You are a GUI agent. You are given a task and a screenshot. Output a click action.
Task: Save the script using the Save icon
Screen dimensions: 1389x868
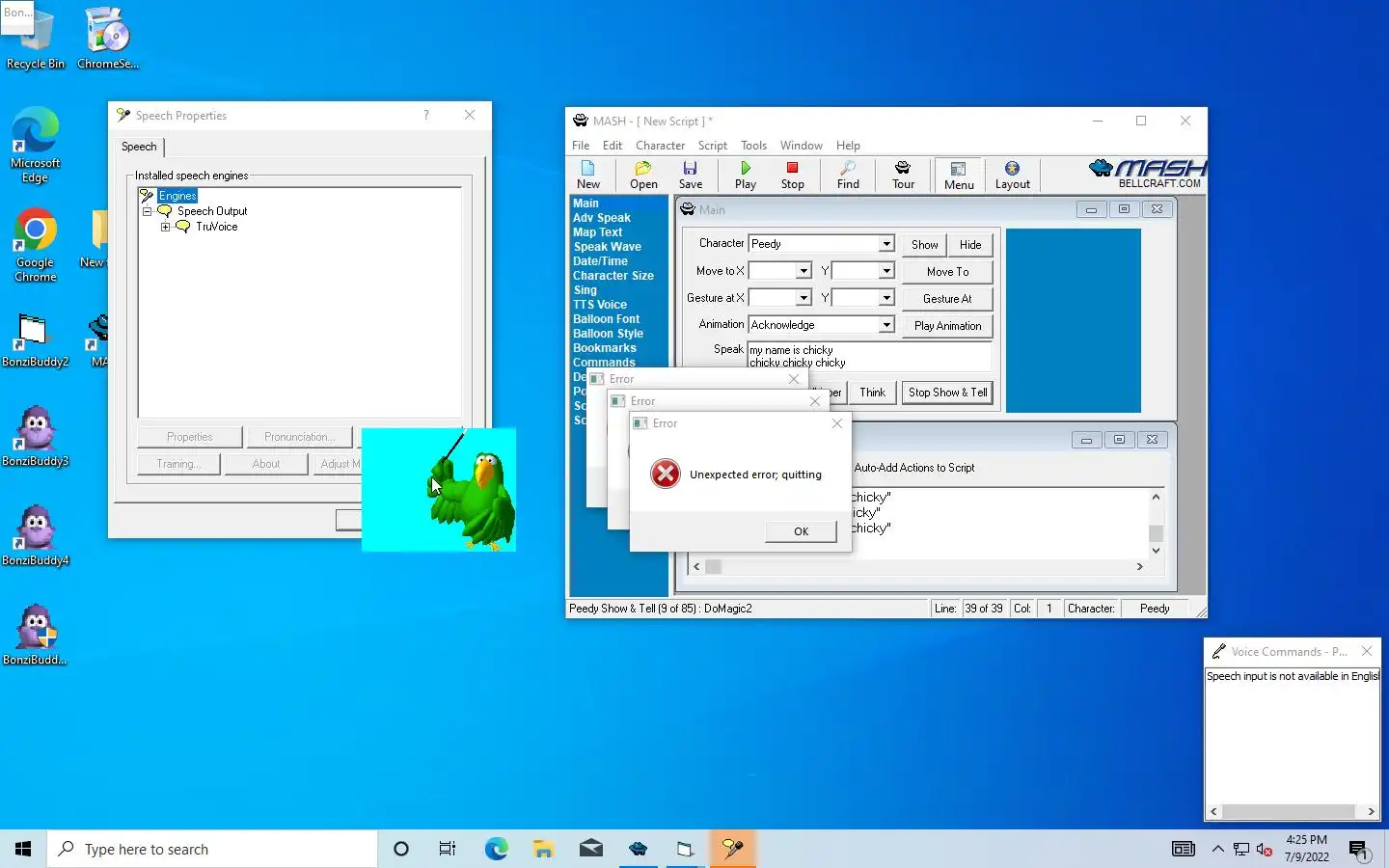[691, 175]
